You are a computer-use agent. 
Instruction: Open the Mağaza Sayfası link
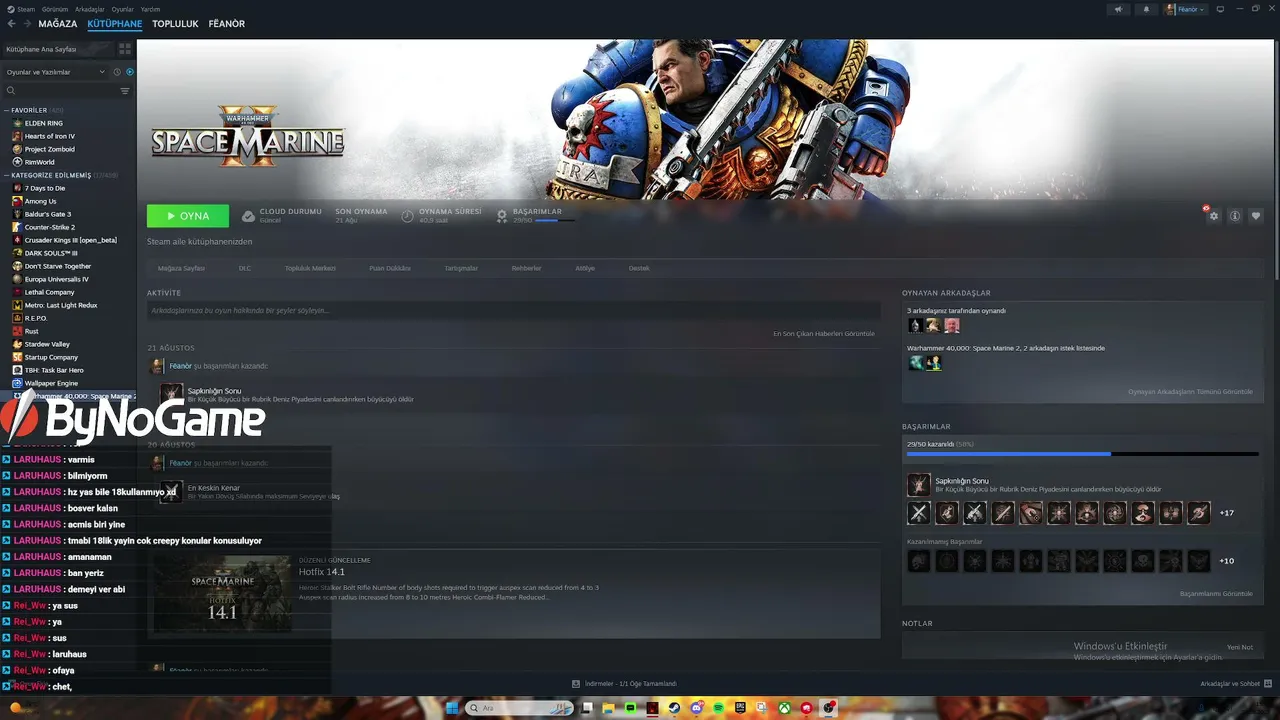pyautogui.click(x=181, y=268)
